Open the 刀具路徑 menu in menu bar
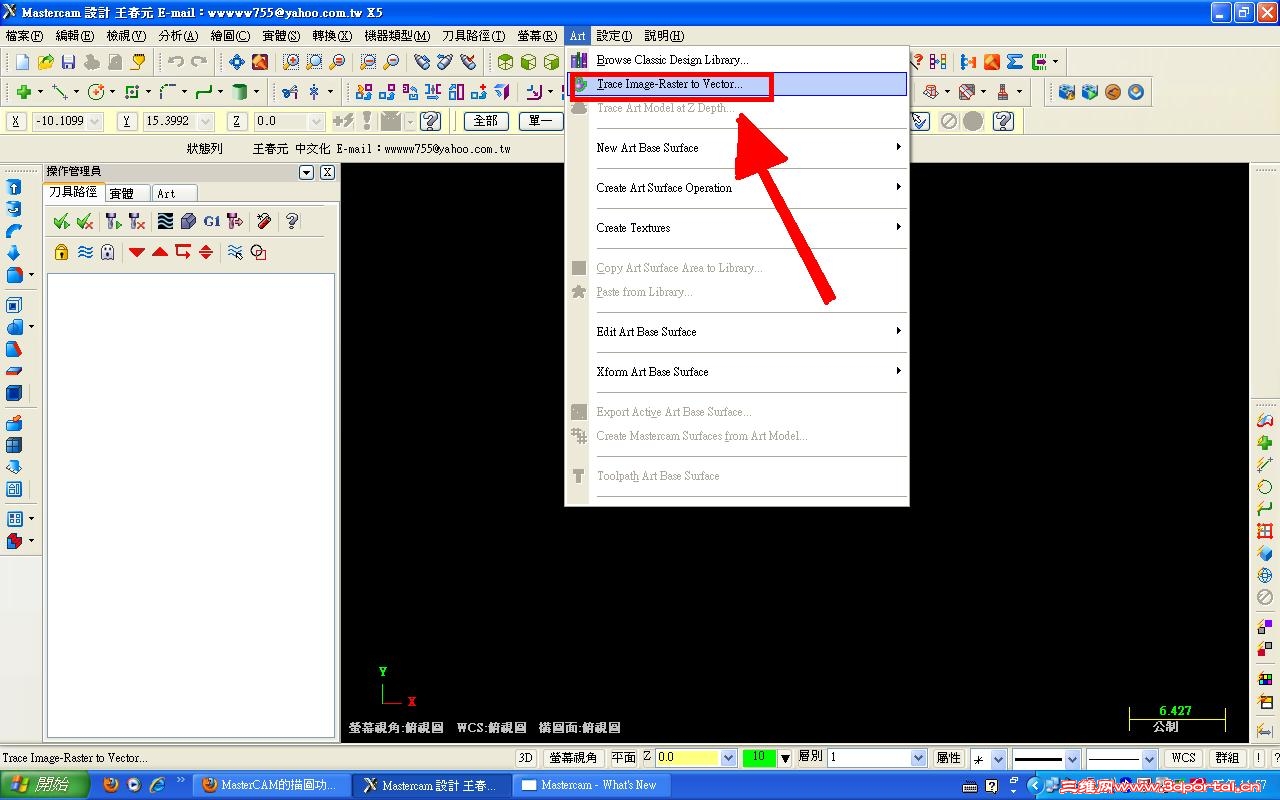The width and height of the screenshot is (1280, 800). (x=473, y=36)
